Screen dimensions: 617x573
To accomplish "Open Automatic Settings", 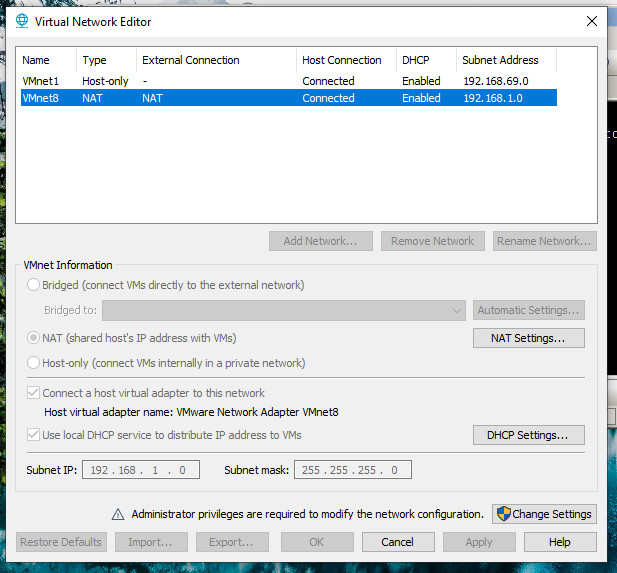I will 528,310.
